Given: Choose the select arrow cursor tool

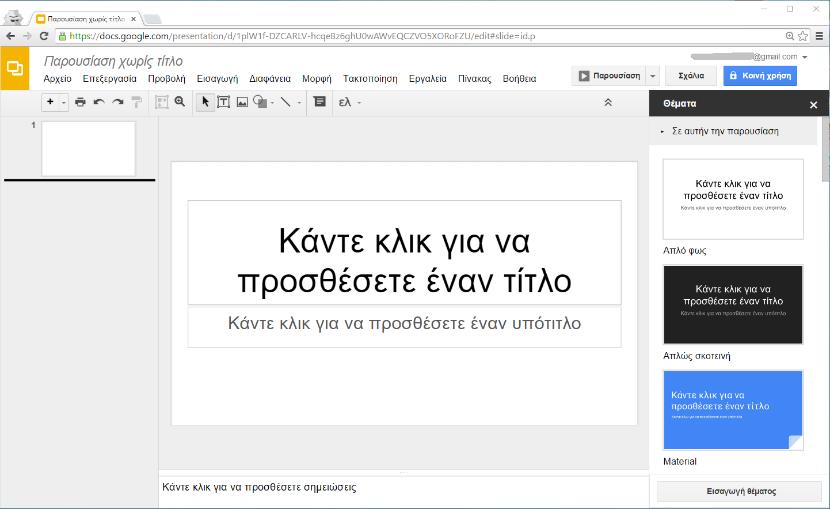Looking at the screenshot, I should (205, 102).
